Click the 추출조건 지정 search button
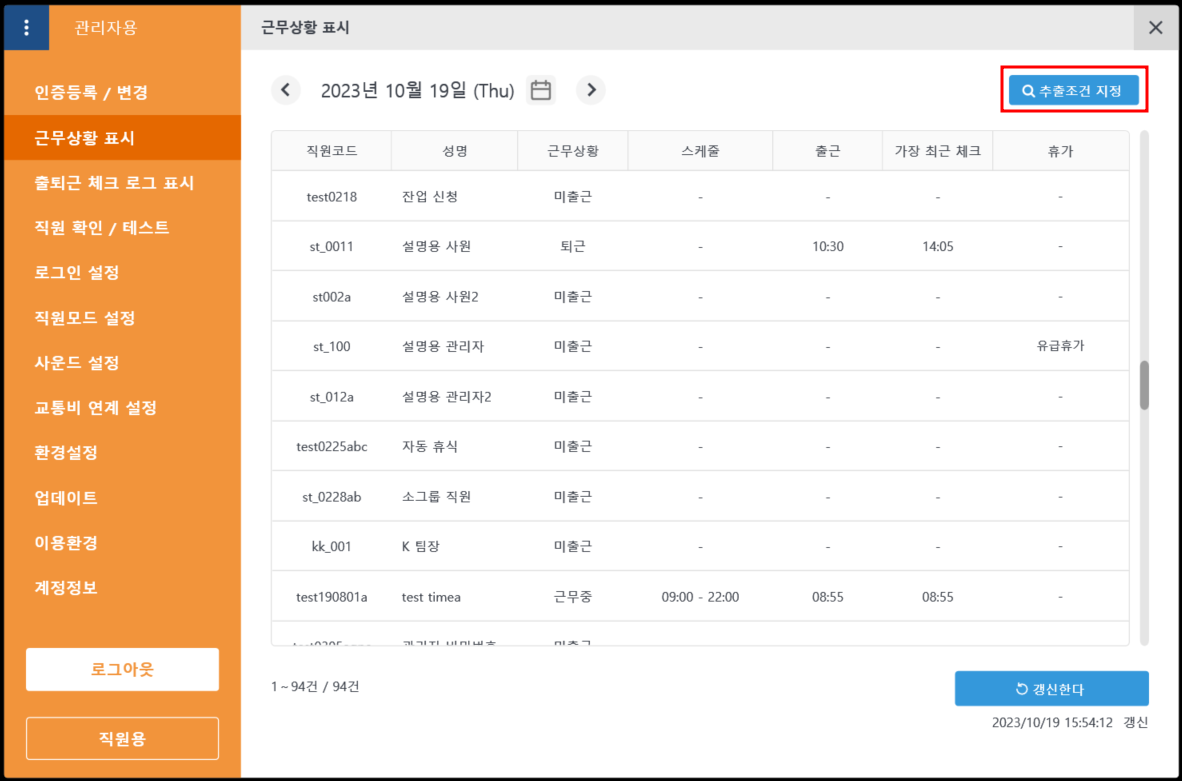The width and height of the screenshot is (1182, 781). [1073, 90]
